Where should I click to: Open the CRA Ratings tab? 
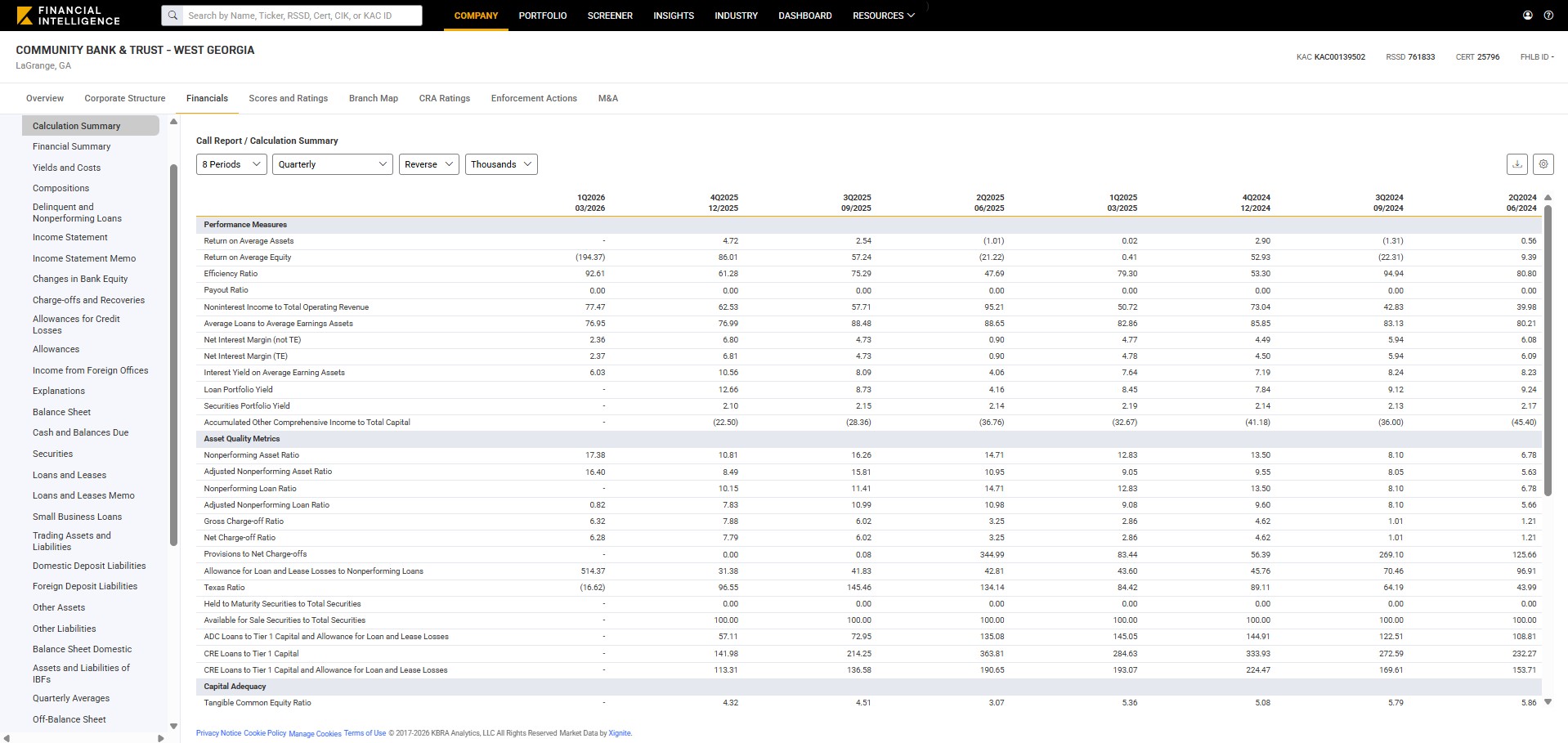click(x=445, y=98)
